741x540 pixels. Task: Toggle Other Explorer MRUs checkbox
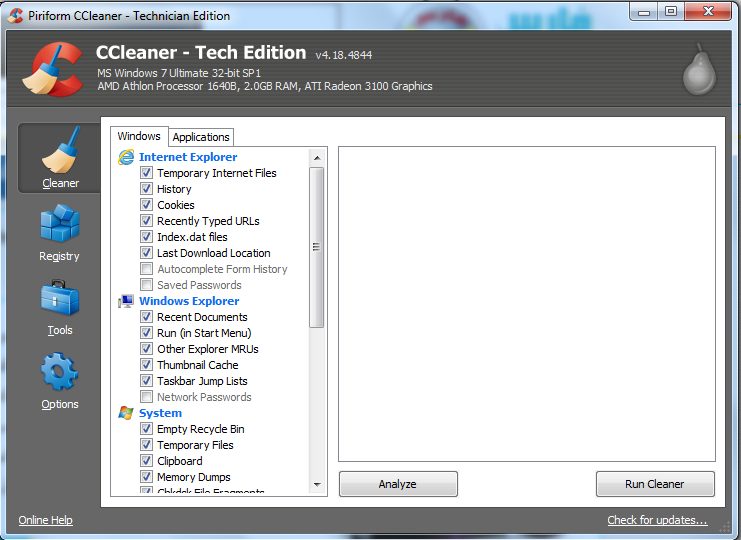(146, 349)
